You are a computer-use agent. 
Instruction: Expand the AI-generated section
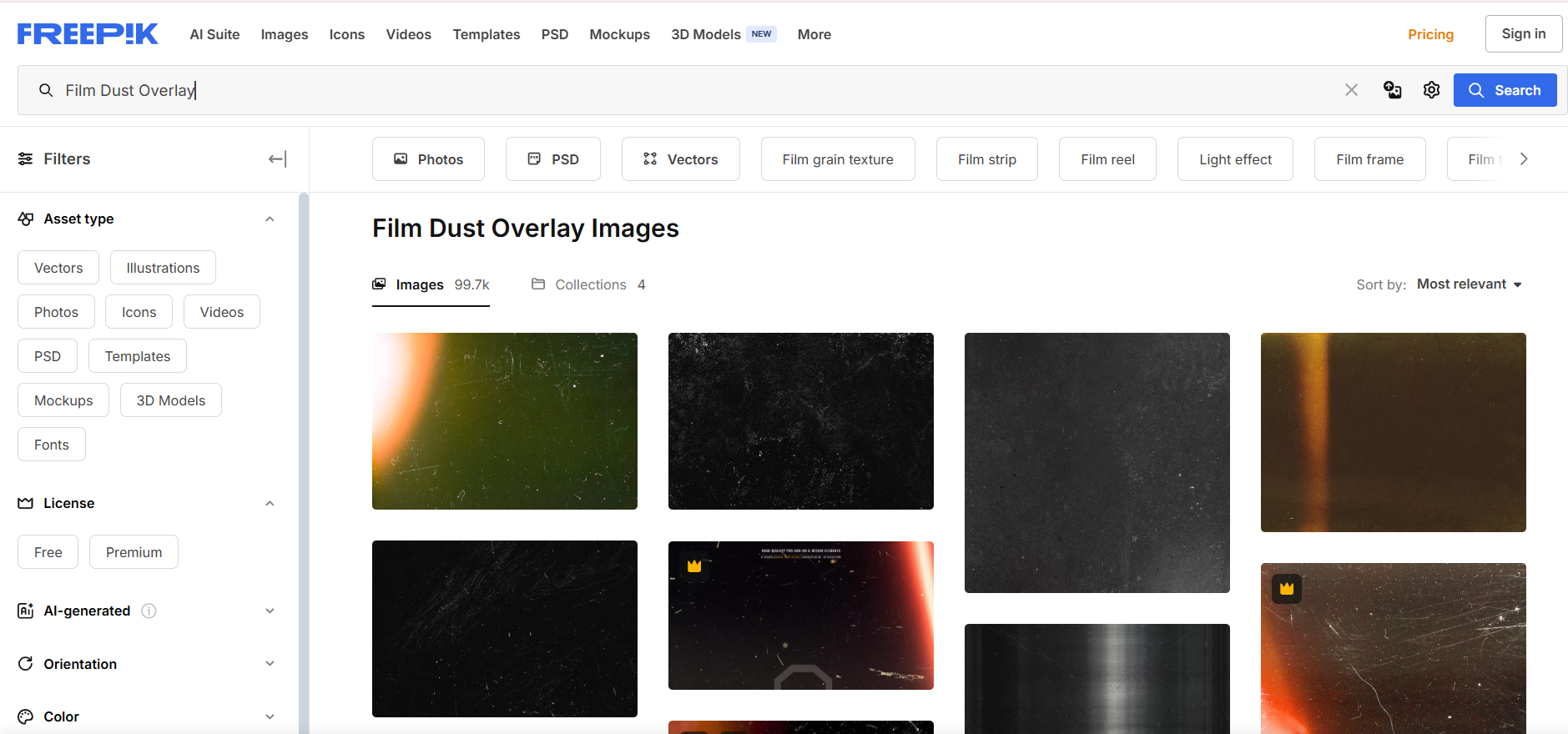[270, 611]
